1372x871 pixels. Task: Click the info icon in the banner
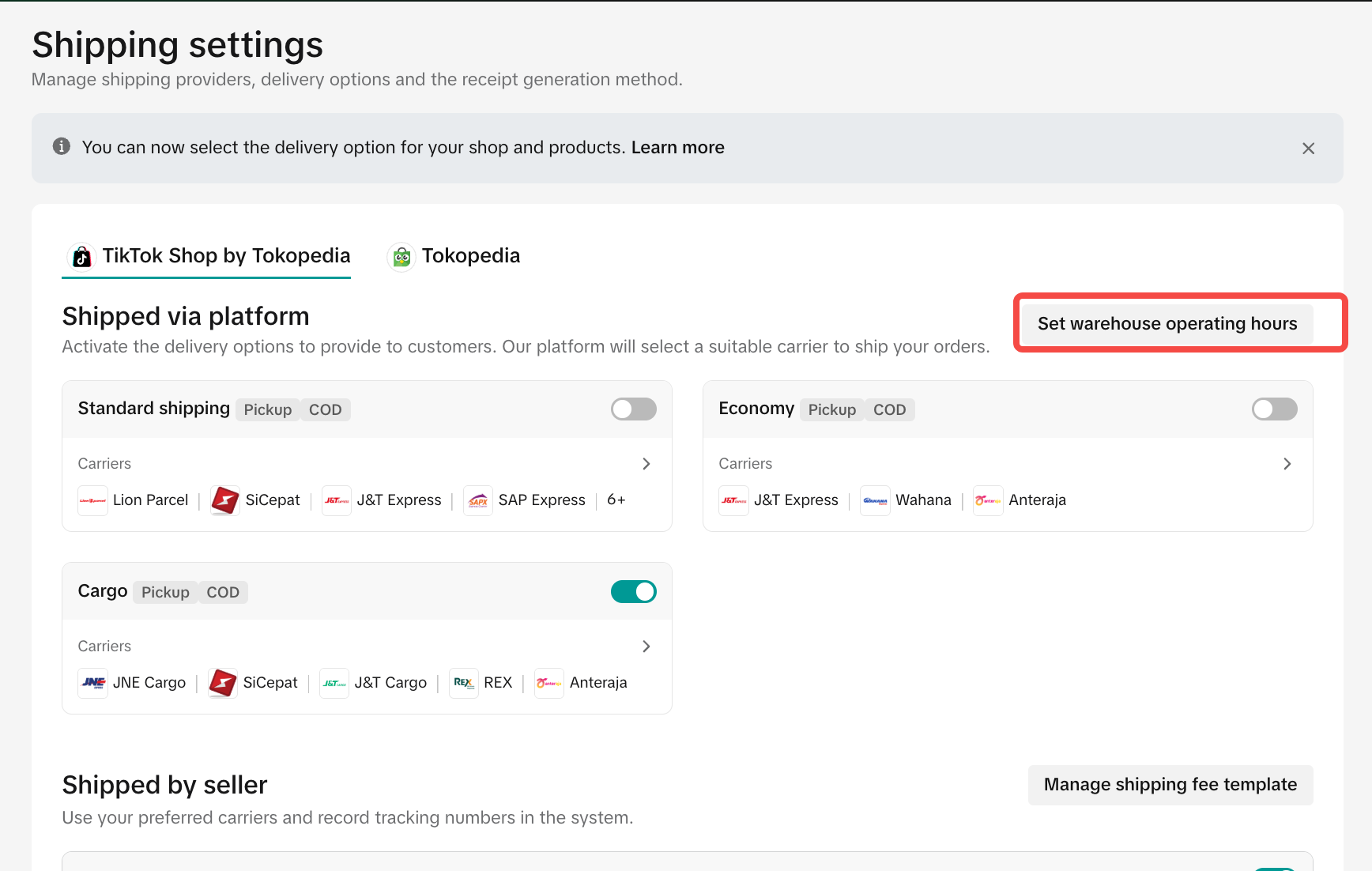click(62, 147)
